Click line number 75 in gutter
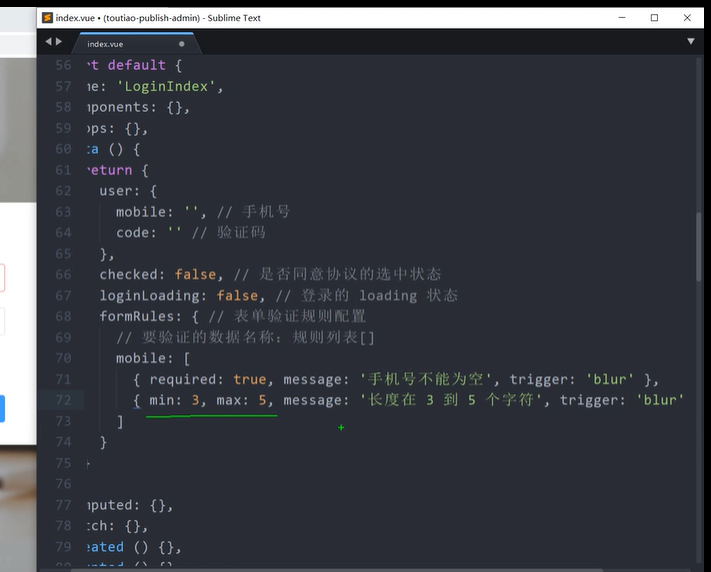 click(x=63, y=463)
